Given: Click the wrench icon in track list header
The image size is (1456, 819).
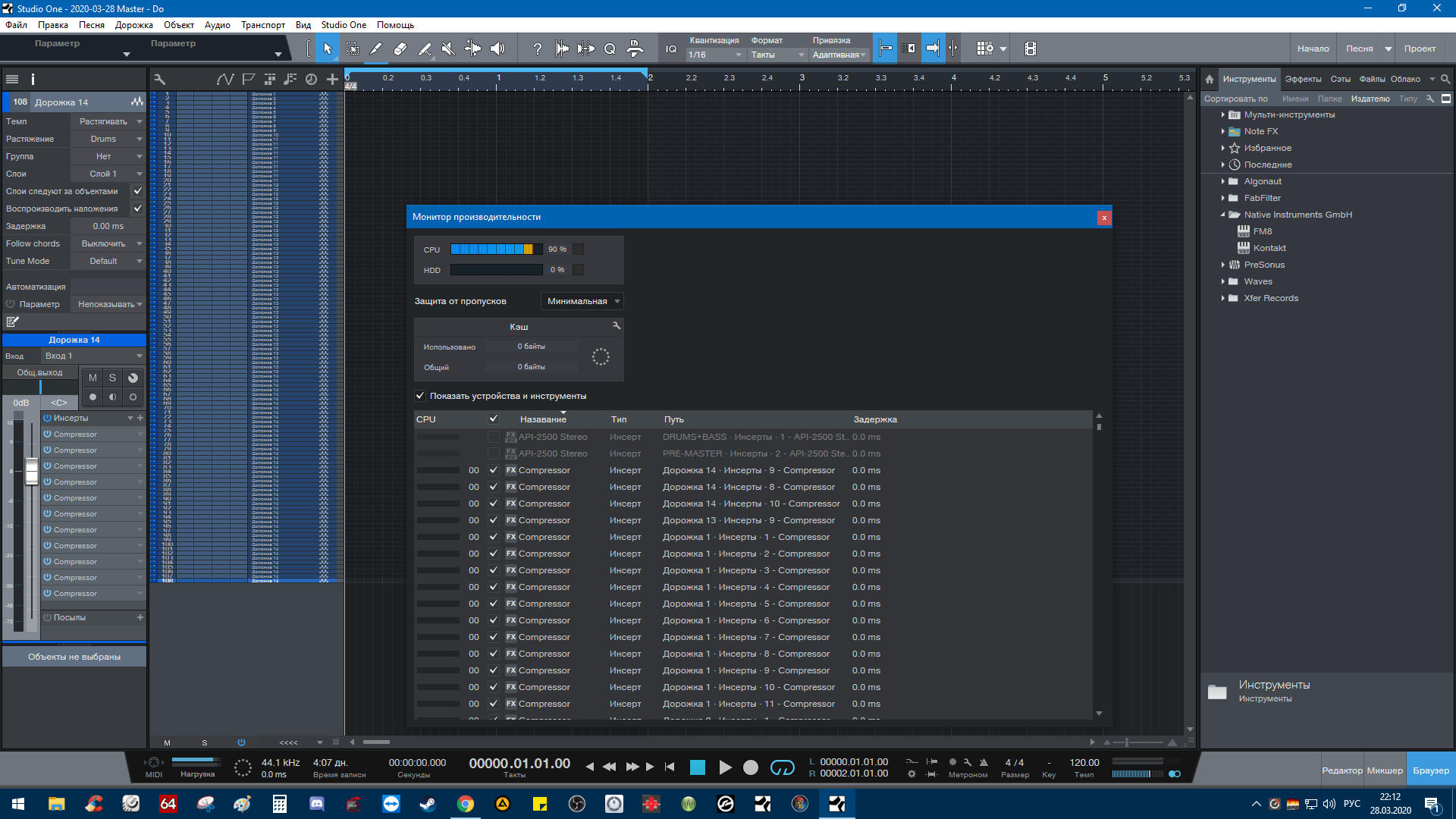Looking at the screenshot, I should pyautogui.click(x=159, y=79).
